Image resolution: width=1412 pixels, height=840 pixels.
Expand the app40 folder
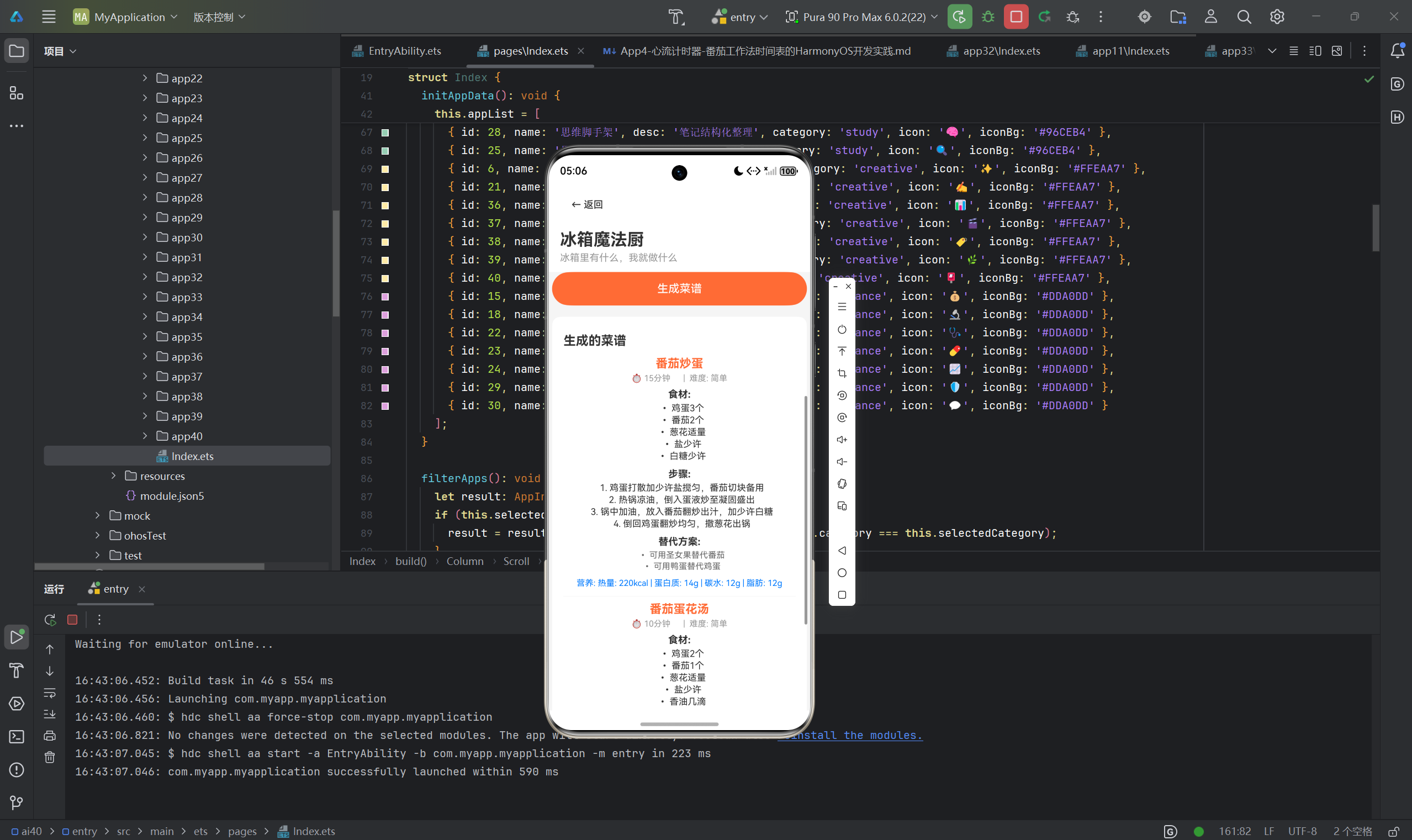[145, 436]
